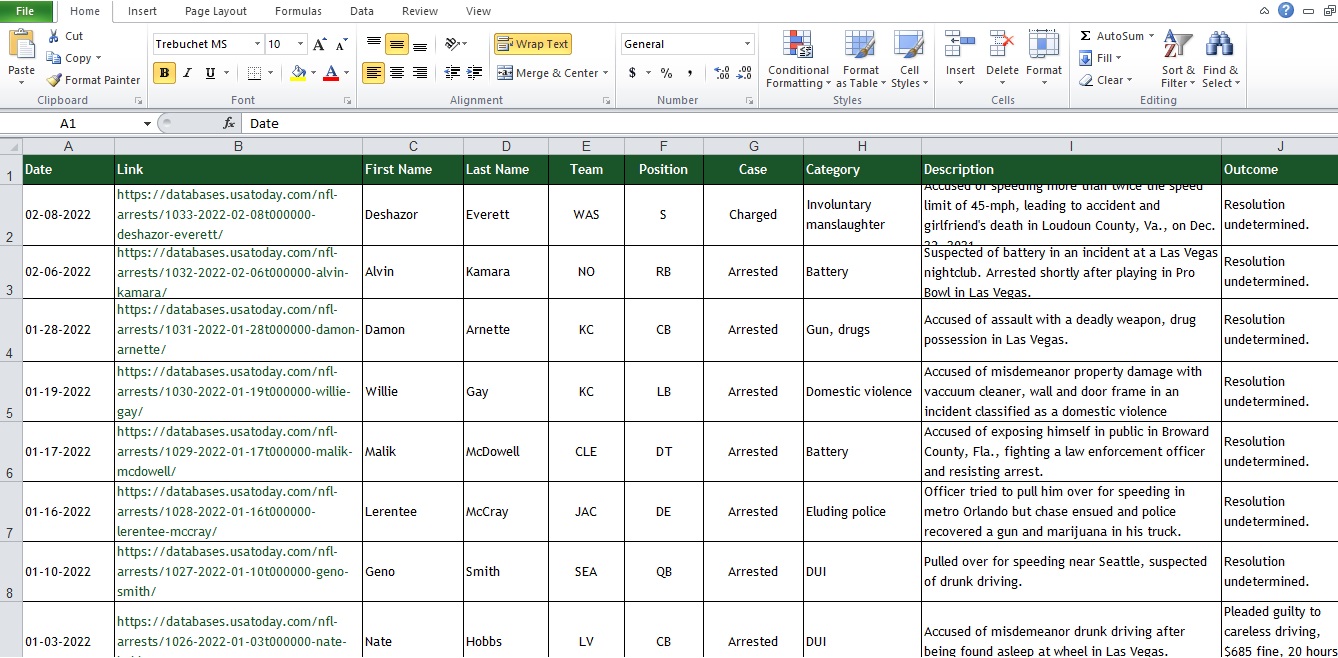Viewport: 1338px width, 658px height.
Task: Switch to the View tab
Action: pyautogui.click(x=479, y=11)
